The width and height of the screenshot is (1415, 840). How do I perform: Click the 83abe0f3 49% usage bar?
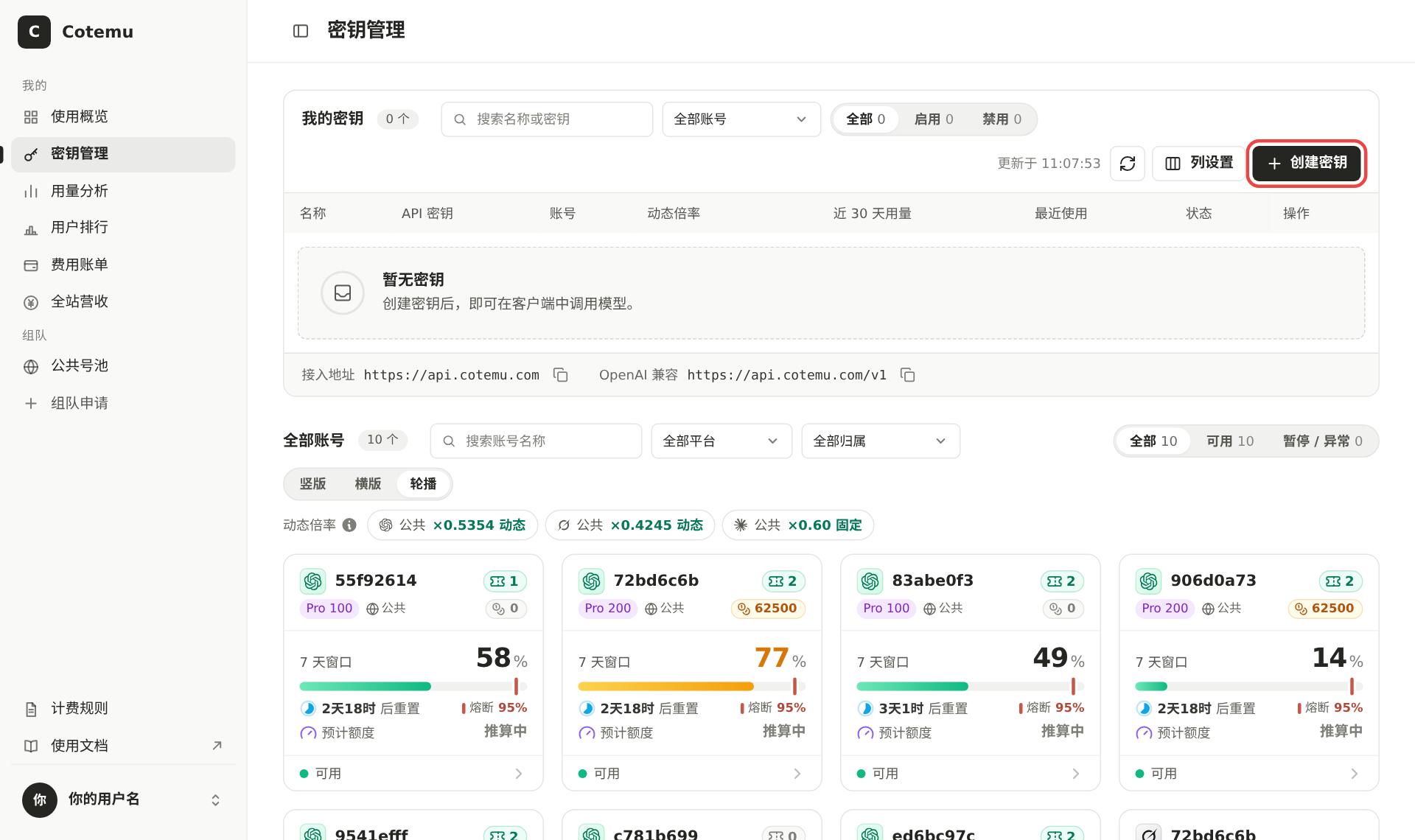pyautogui.click(x=970, y=686)
